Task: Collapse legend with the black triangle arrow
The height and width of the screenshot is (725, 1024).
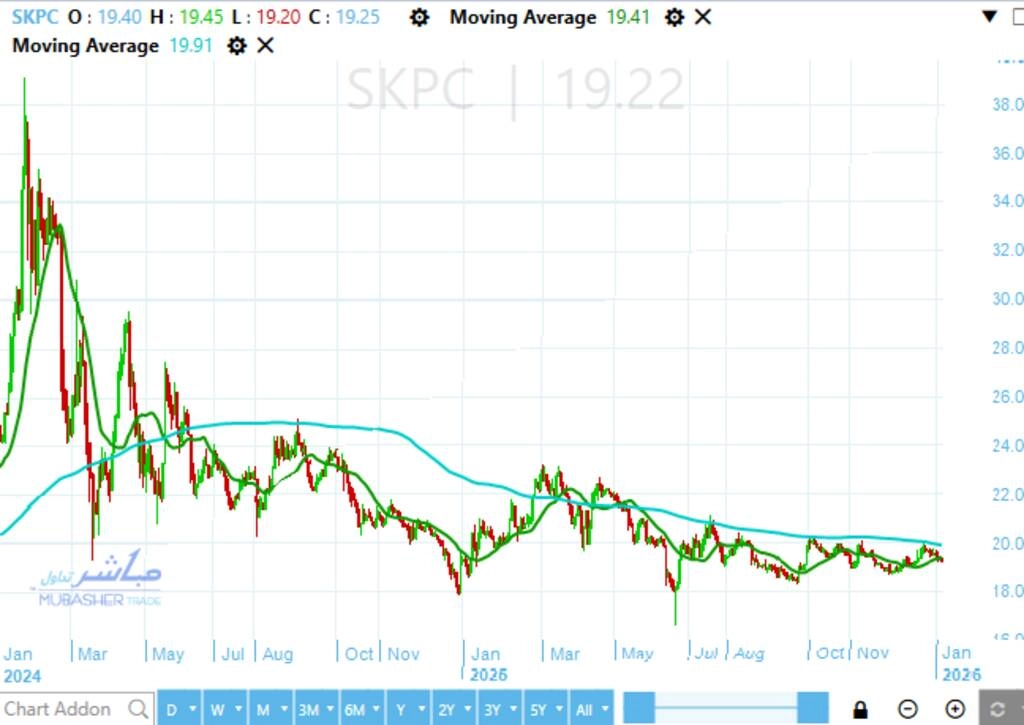Action: [989, 16]
